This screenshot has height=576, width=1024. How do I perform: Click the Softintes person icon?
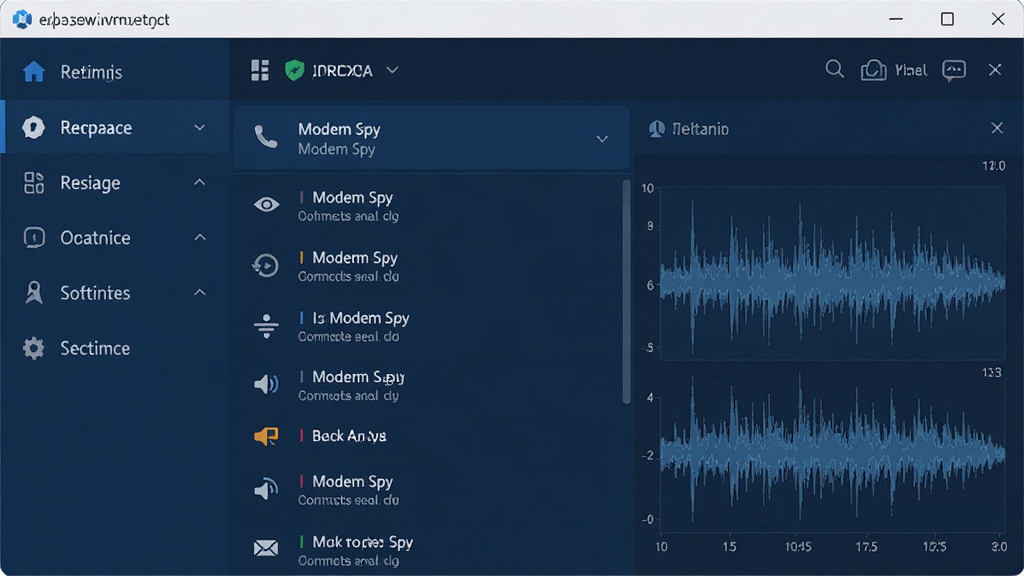pyautogui.click(x=33, y=293)
